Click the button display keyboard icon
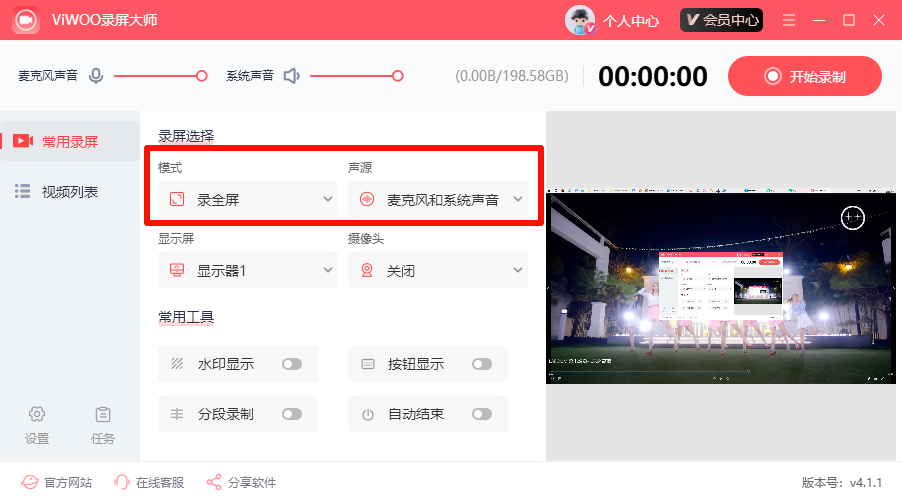902x502 pixels. point(368,364)
